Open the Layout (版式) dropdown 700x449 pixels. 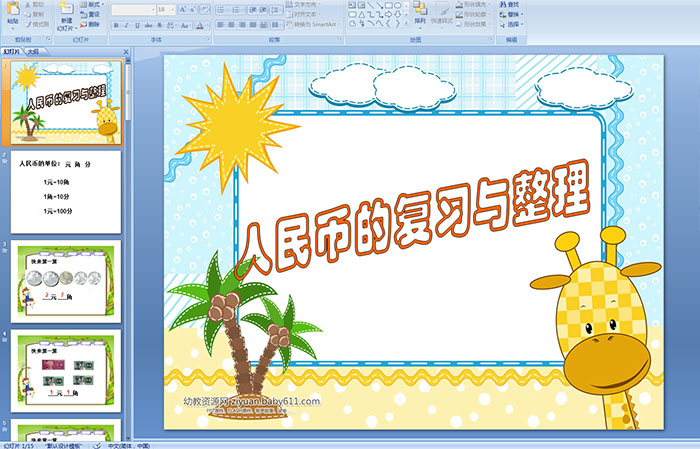click(92, 5)
